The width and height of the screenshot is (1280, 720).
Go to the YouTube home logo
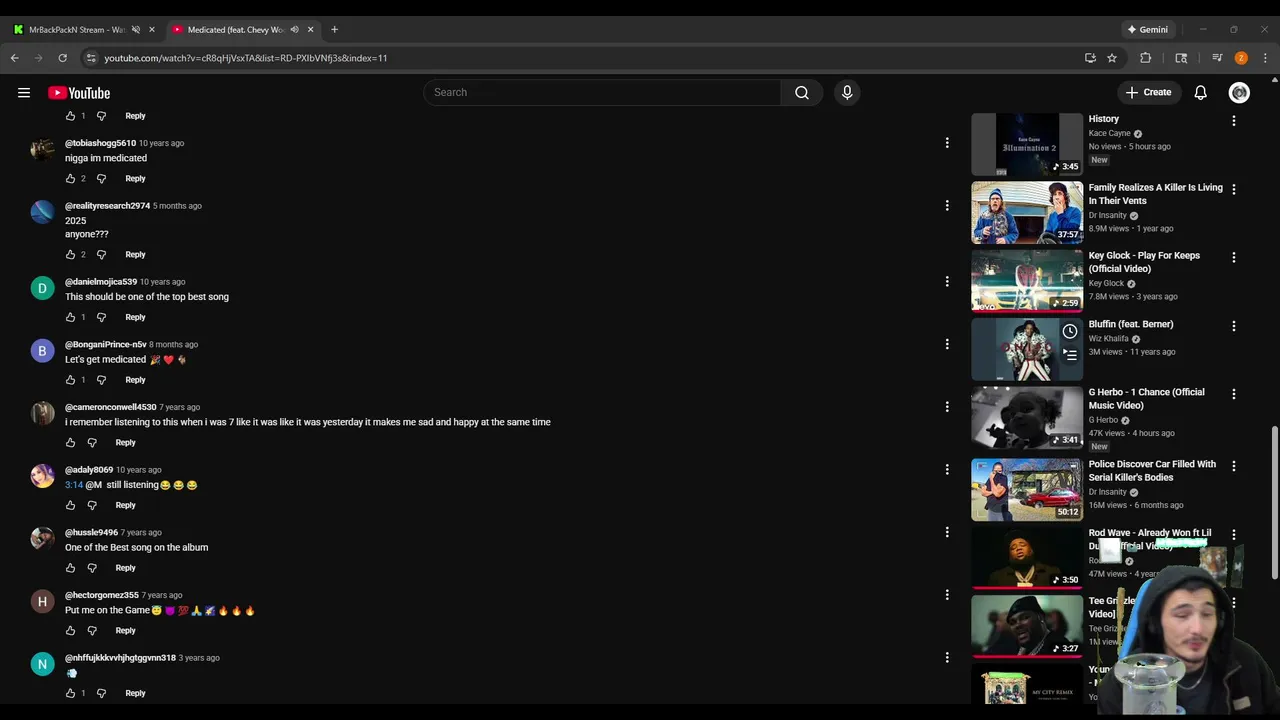click(x=79, y=93)
